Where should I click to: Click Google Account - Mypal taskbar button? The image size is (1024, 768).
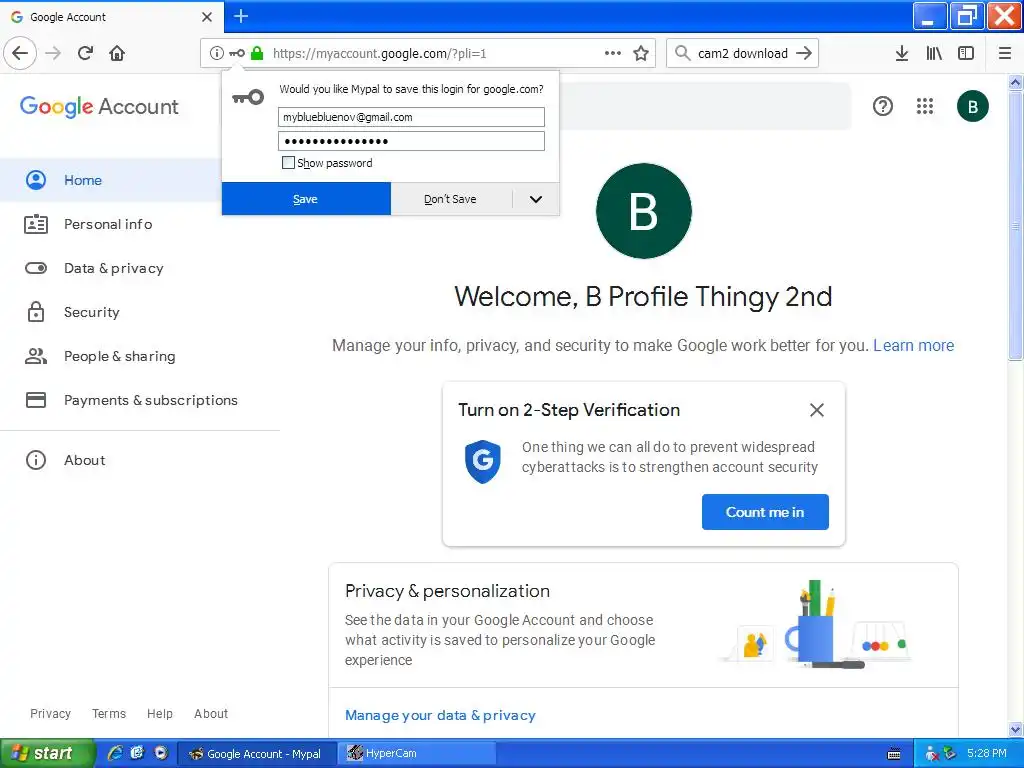point(257,753)
